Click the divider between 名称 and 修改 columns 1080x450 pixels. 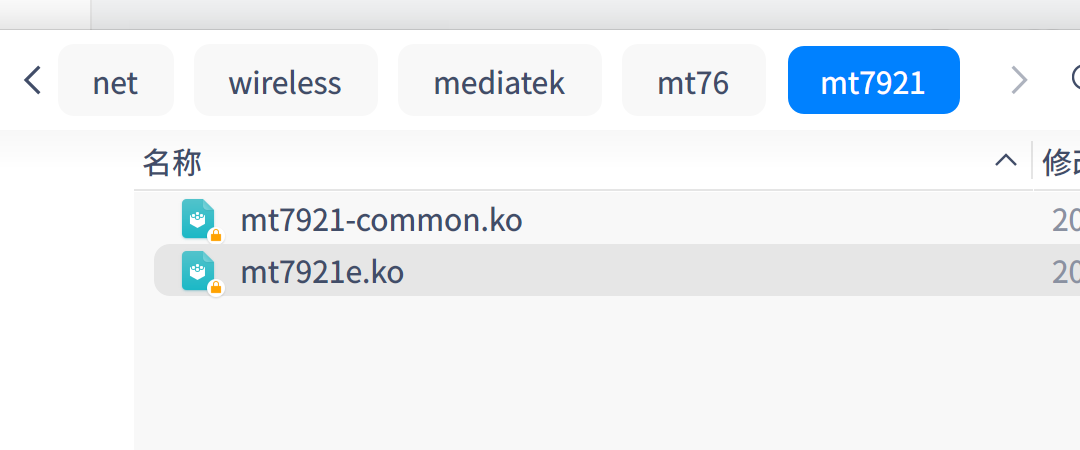[1031, 161]
